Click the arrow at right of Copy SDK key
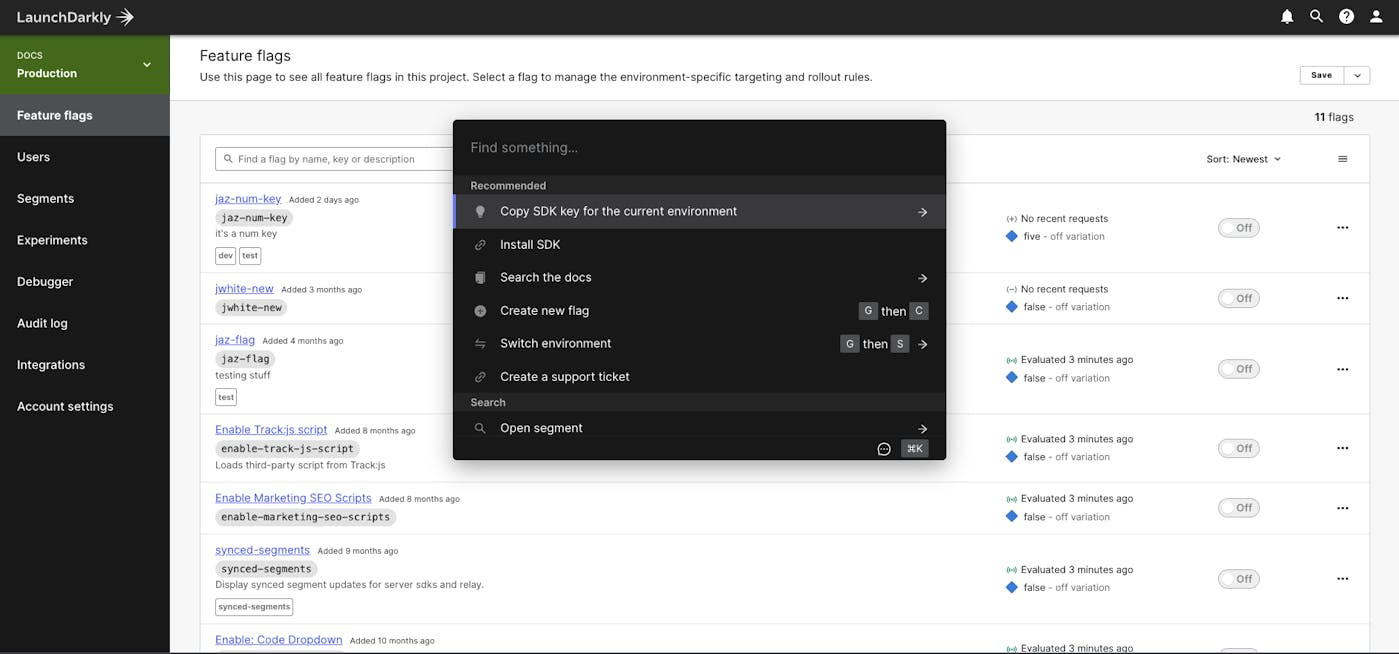This screenshot has height=654, width=1399. pos(923,212)
